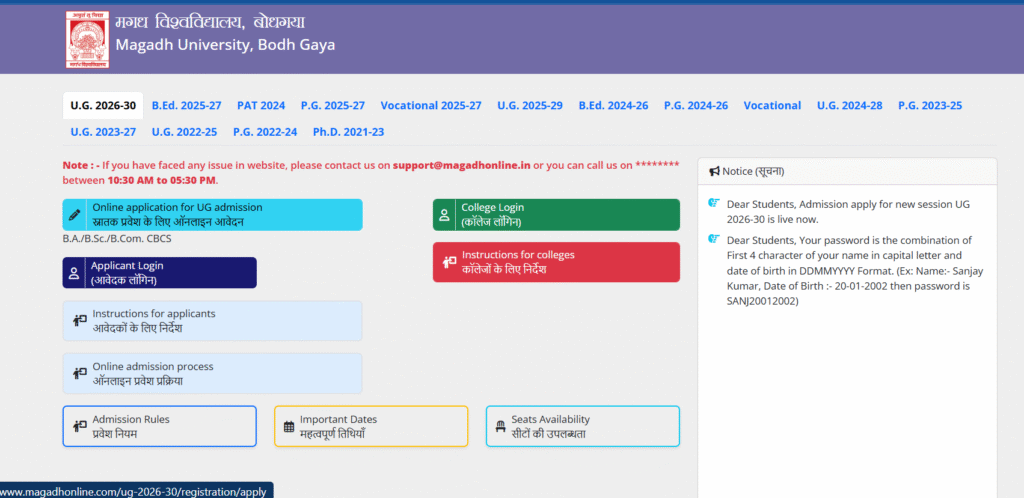
Task: Click the 10:30 AM to 05:30 PM text
Action: pyautogui.click(x=161, y=180)
